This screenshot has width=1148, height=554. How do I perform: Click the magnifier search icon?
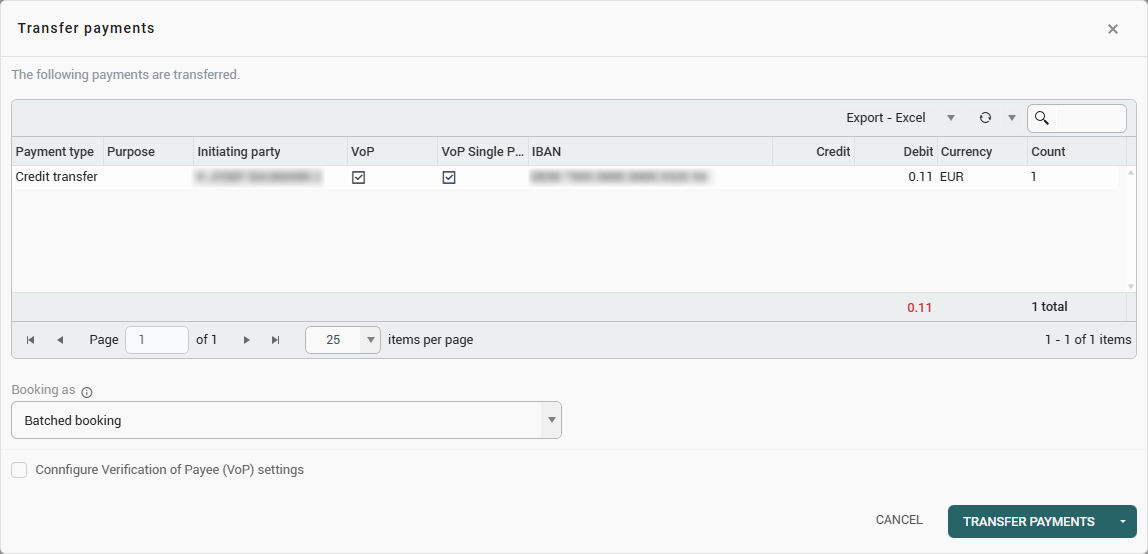1042,119
